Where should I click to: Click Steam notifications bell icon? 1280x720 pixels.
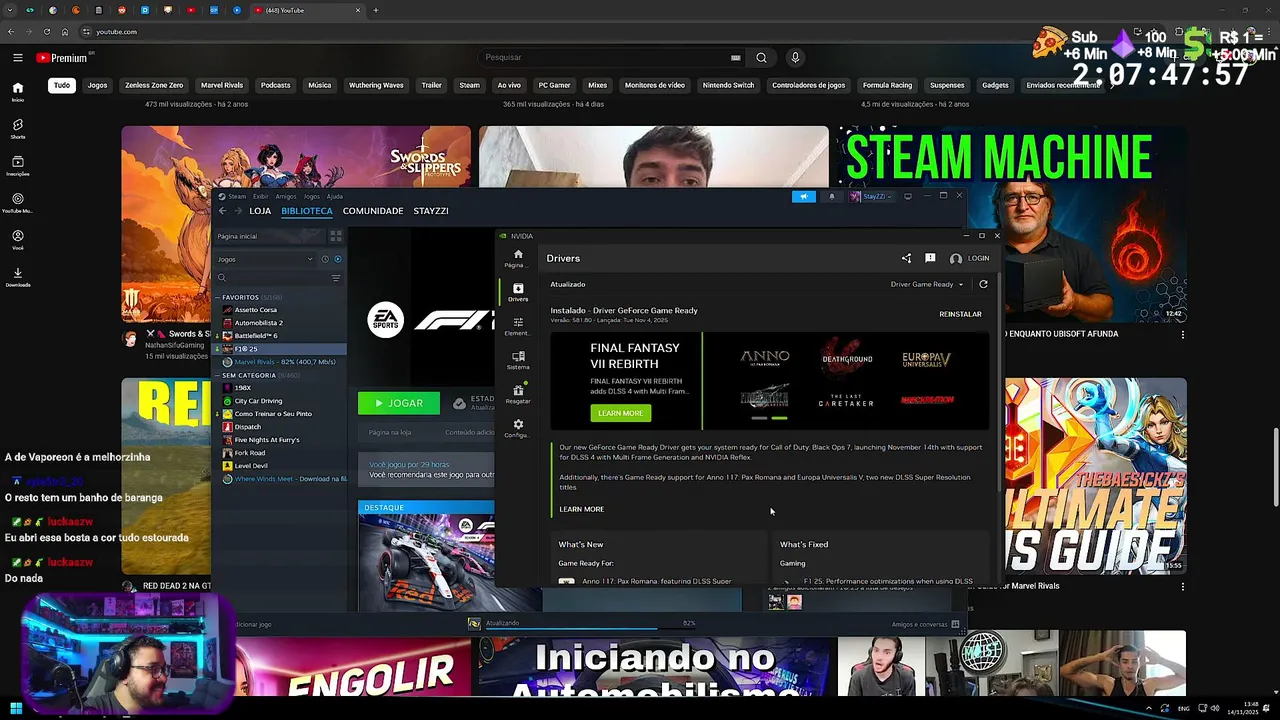831,197
